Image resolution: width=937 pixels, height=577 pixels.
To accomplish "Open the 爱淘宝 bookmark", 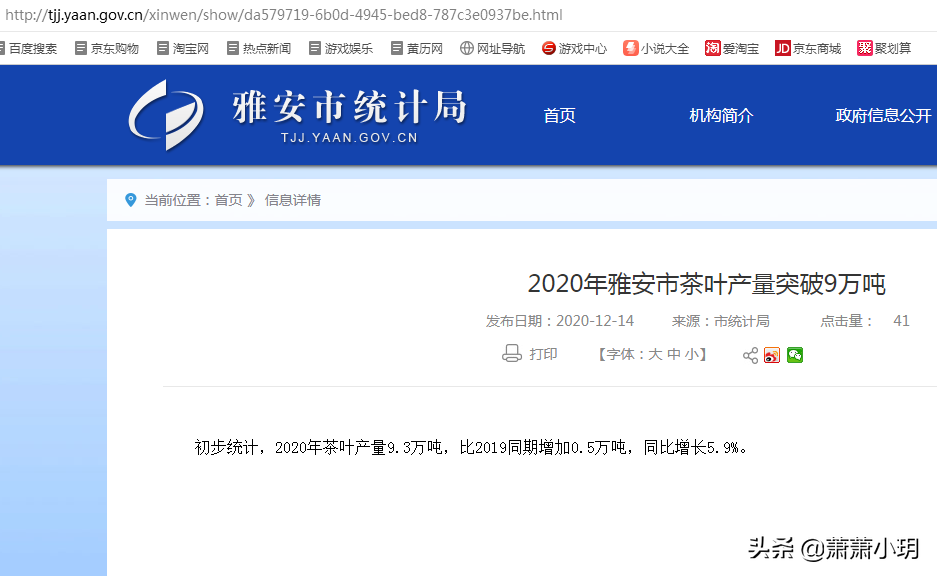I will pos(732,48).
